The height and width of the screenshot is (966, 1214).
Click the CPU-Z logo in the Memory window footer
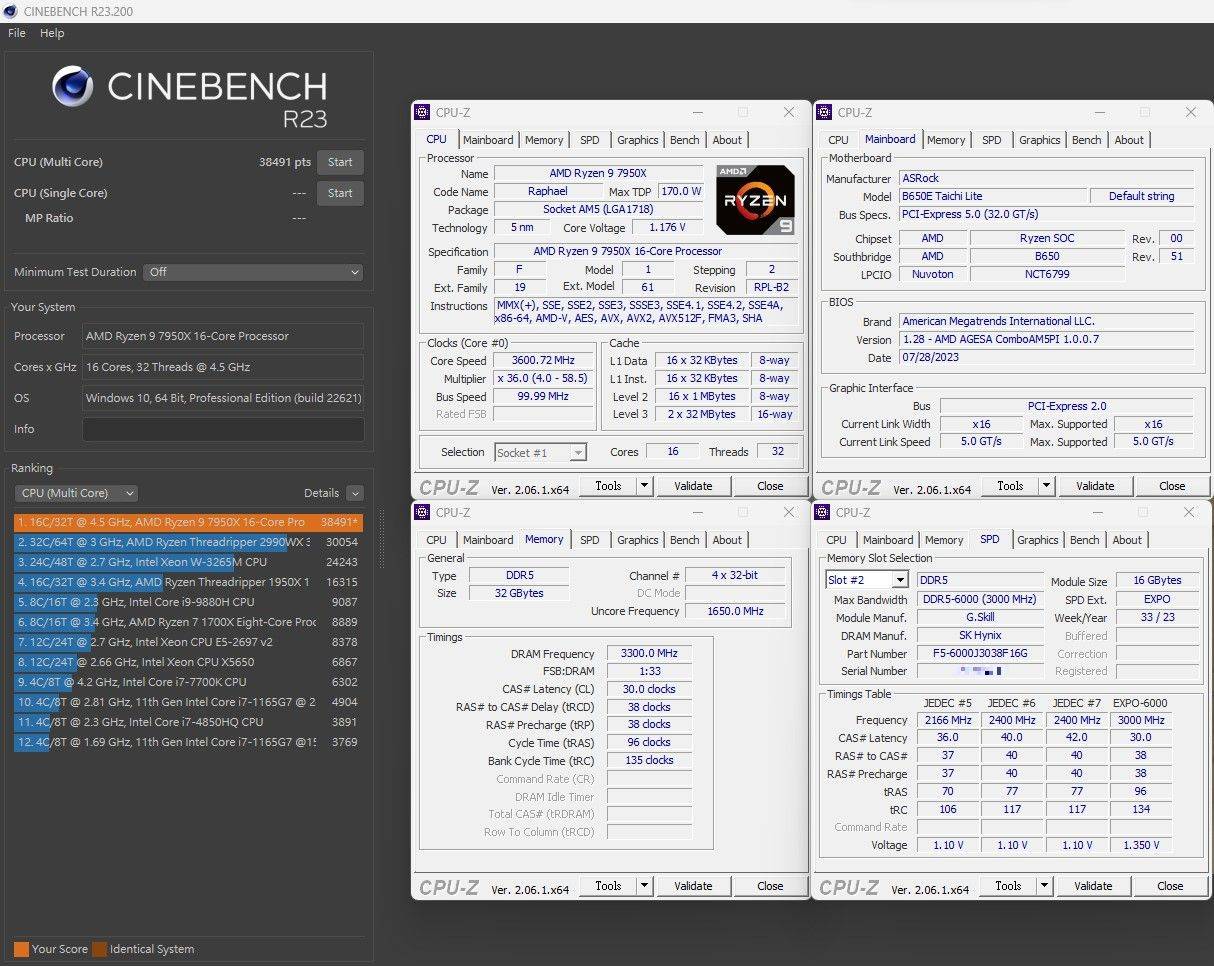pyautogui.click(x=449, y=886)
